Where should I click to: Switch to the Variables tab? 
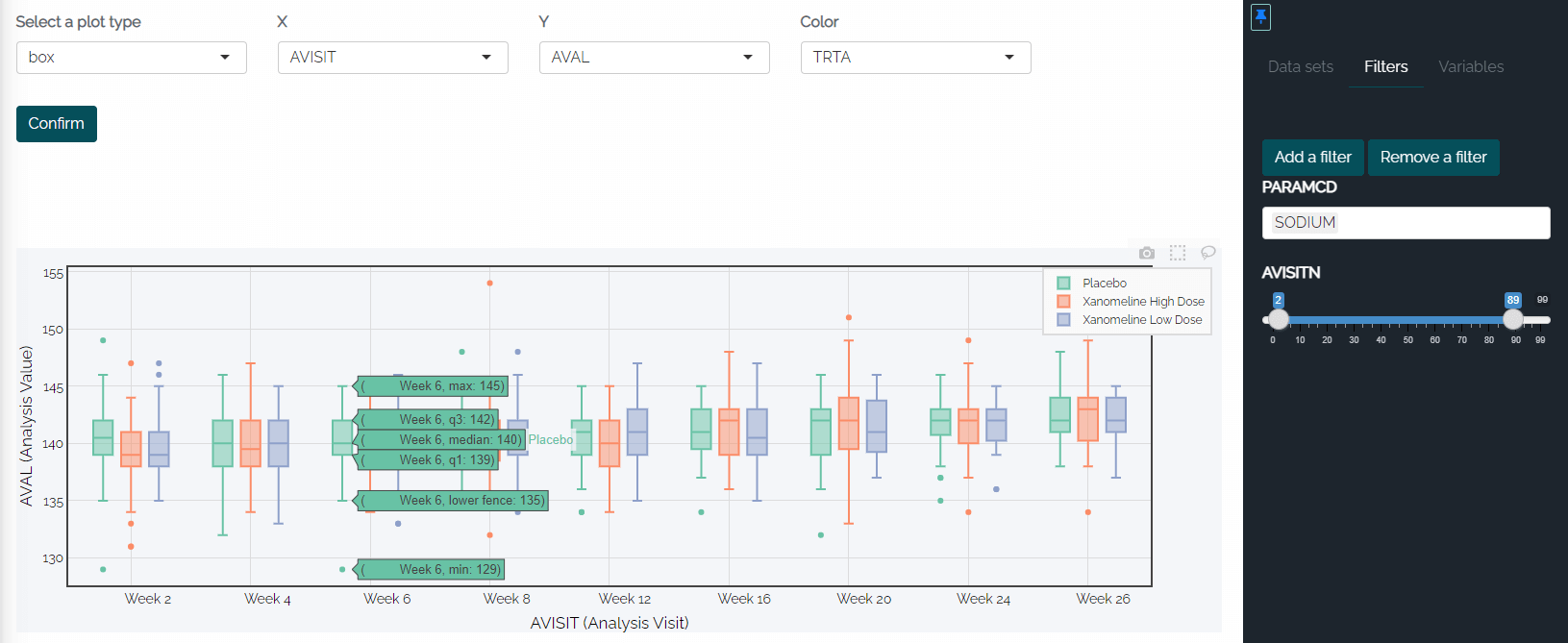(x=1471, y=66)
